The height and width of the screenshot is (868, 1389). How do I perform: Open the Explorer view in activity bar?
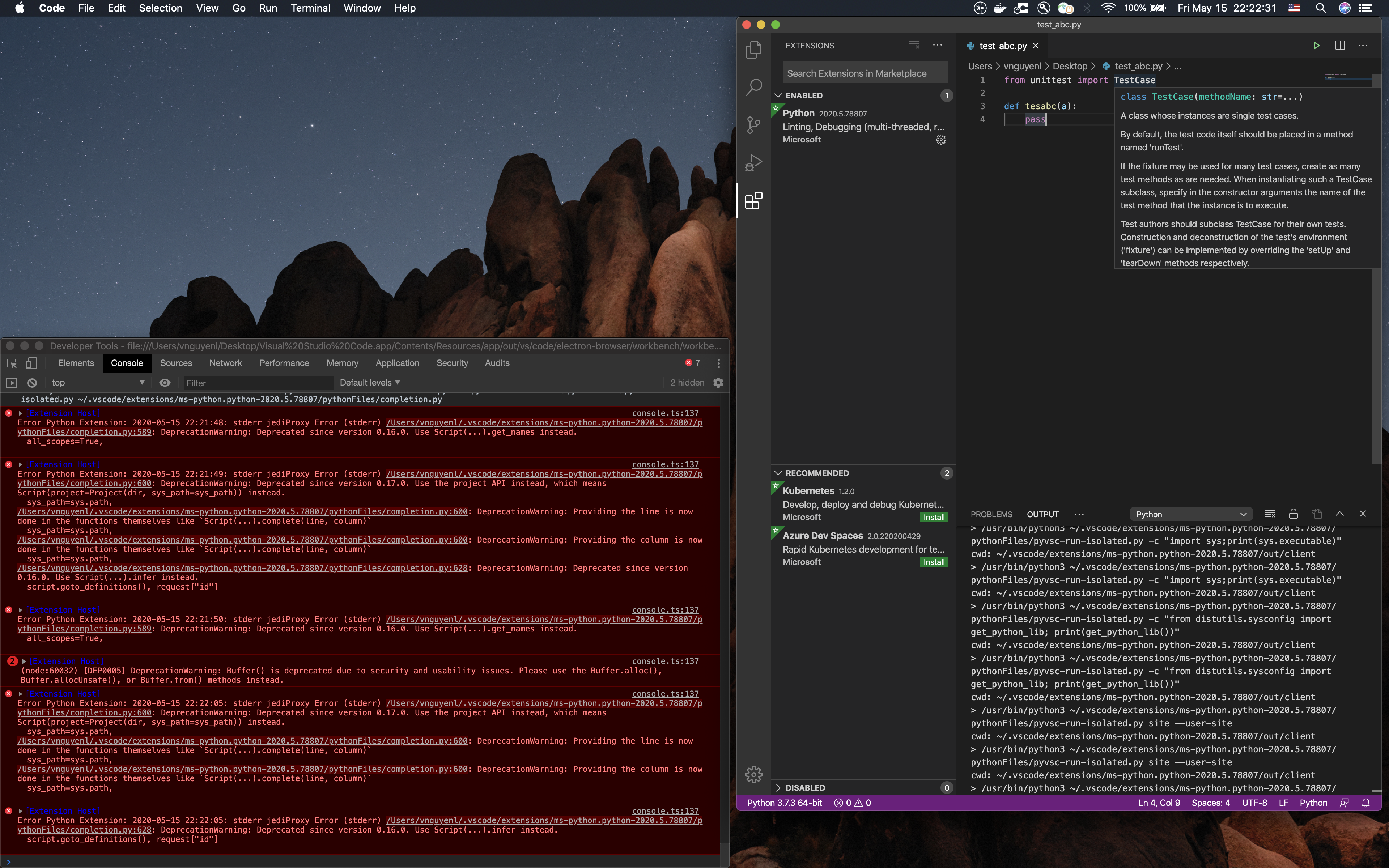[x=753, y=51]
